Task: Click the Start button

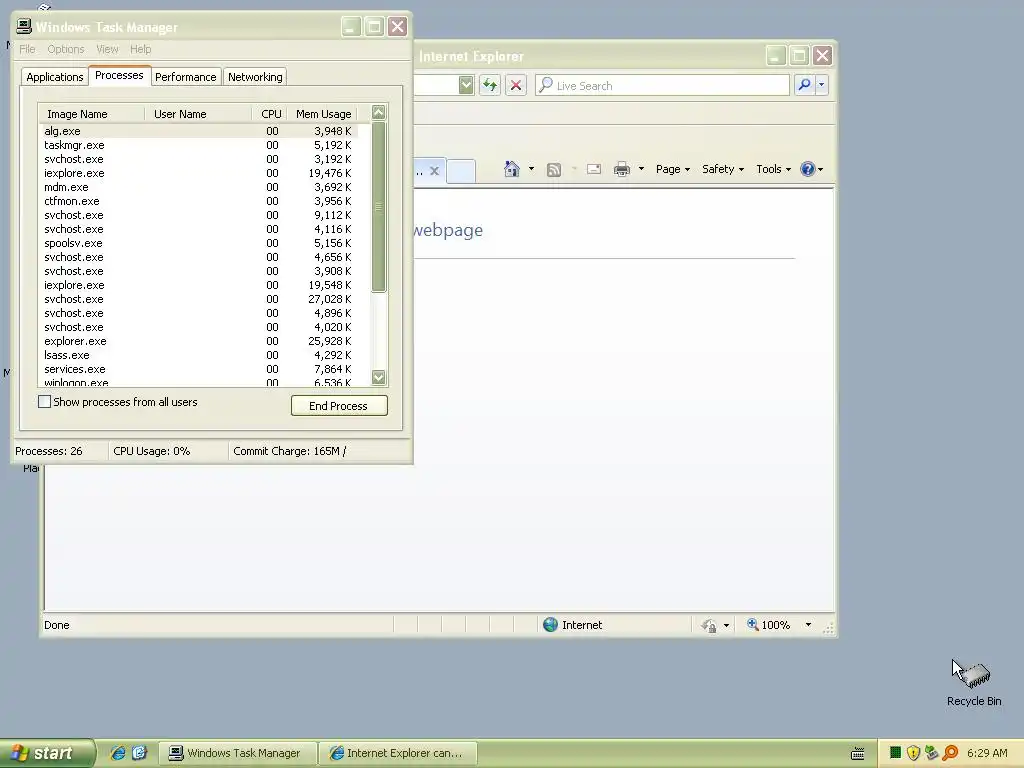Action: click(x=47, y=753)
